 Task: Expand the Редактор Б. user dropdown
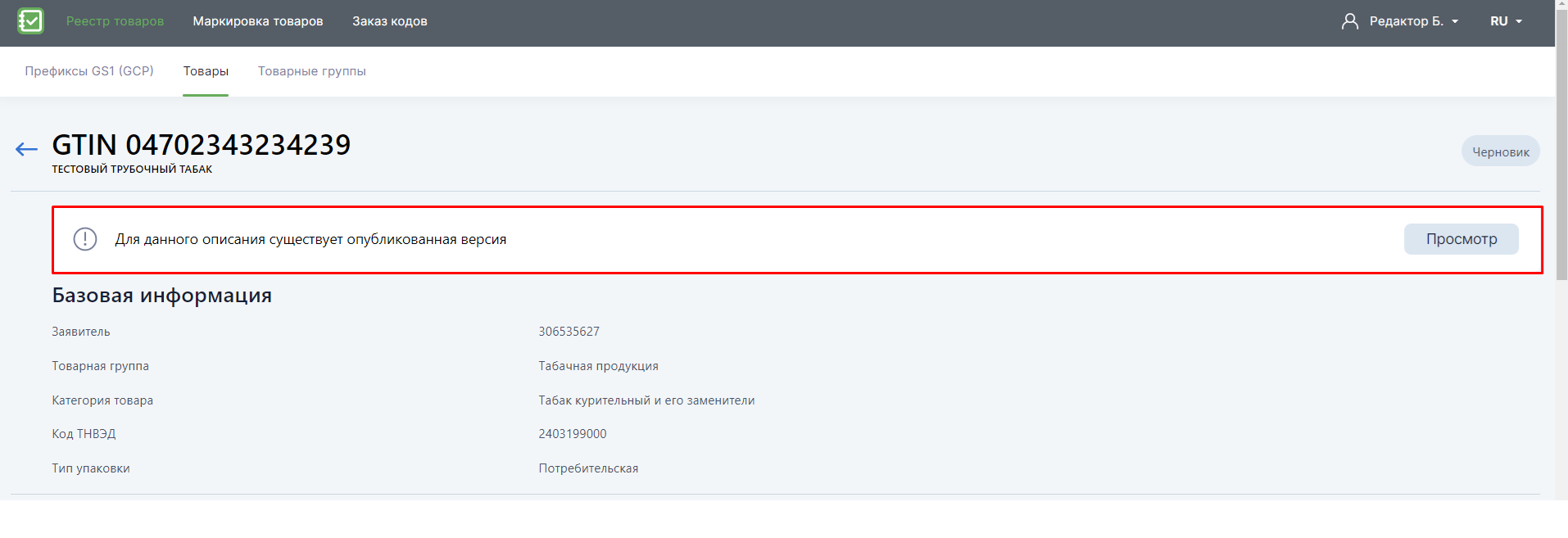click(x=1413, y=21)
